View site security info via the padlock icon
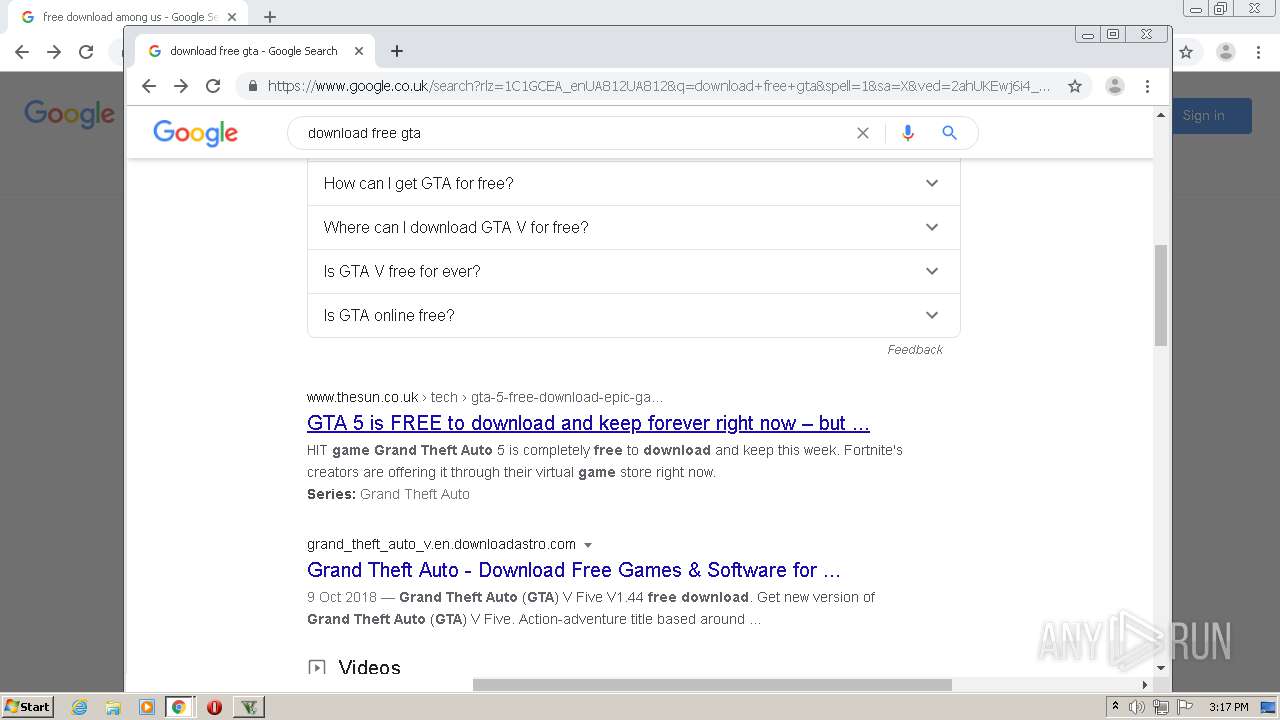 [x=252, y=86]
